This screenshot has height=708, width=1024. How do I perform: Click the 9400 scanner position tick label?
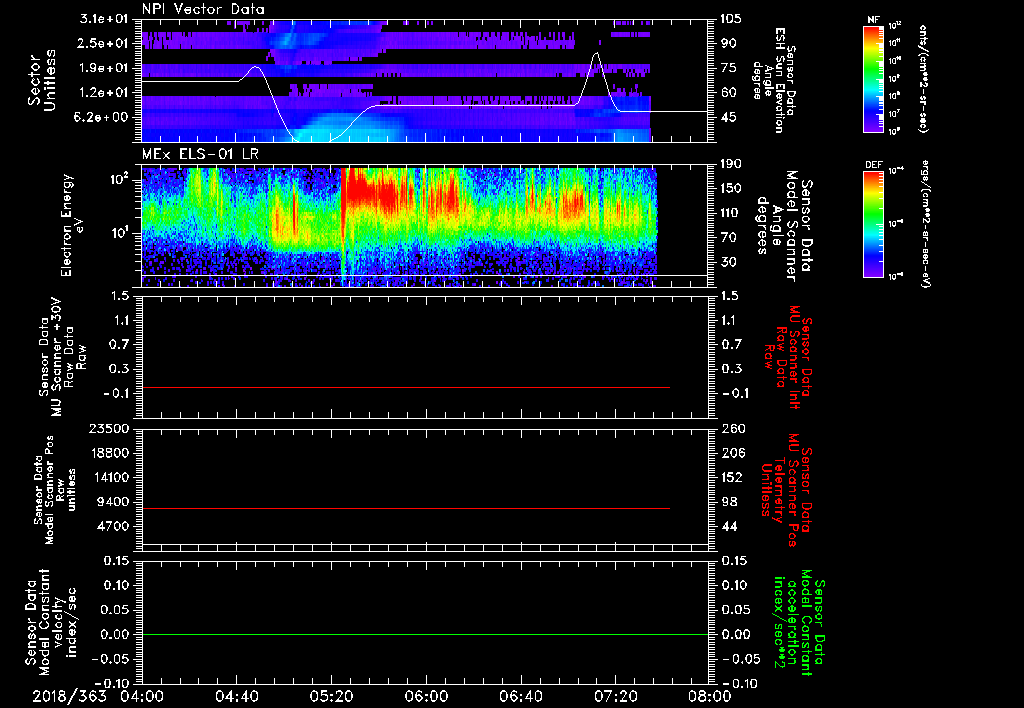coord(114,502)
